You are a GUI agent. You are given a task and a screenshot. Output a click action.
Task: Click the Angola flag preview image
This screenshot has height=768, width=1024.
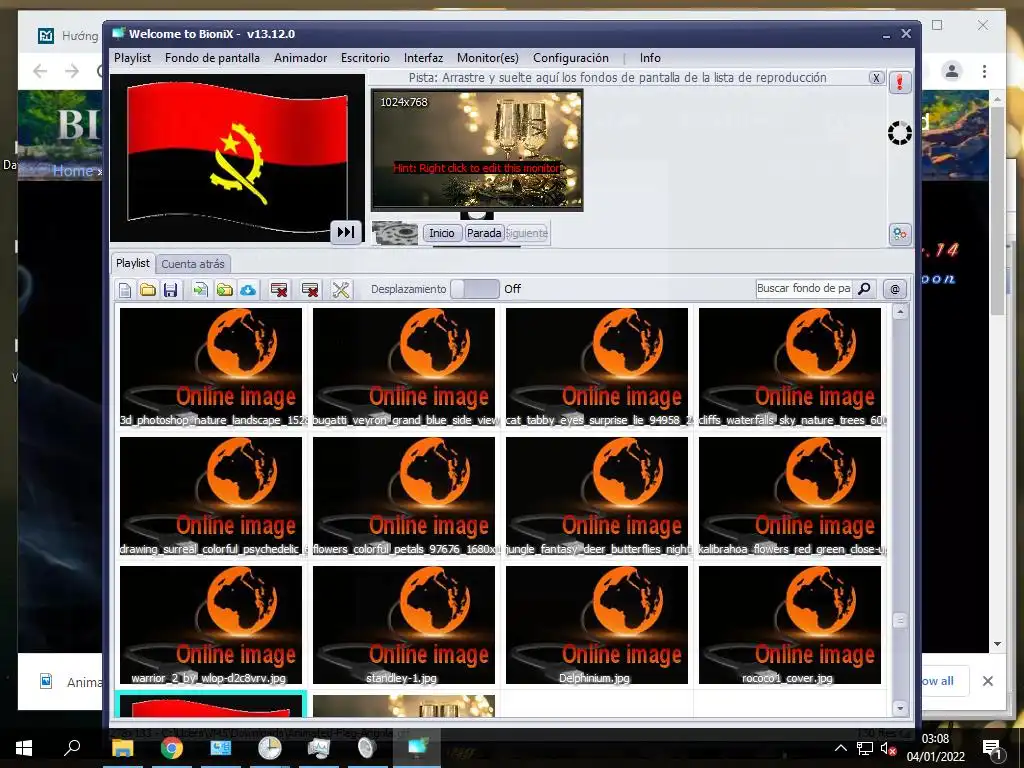[237, 157]
